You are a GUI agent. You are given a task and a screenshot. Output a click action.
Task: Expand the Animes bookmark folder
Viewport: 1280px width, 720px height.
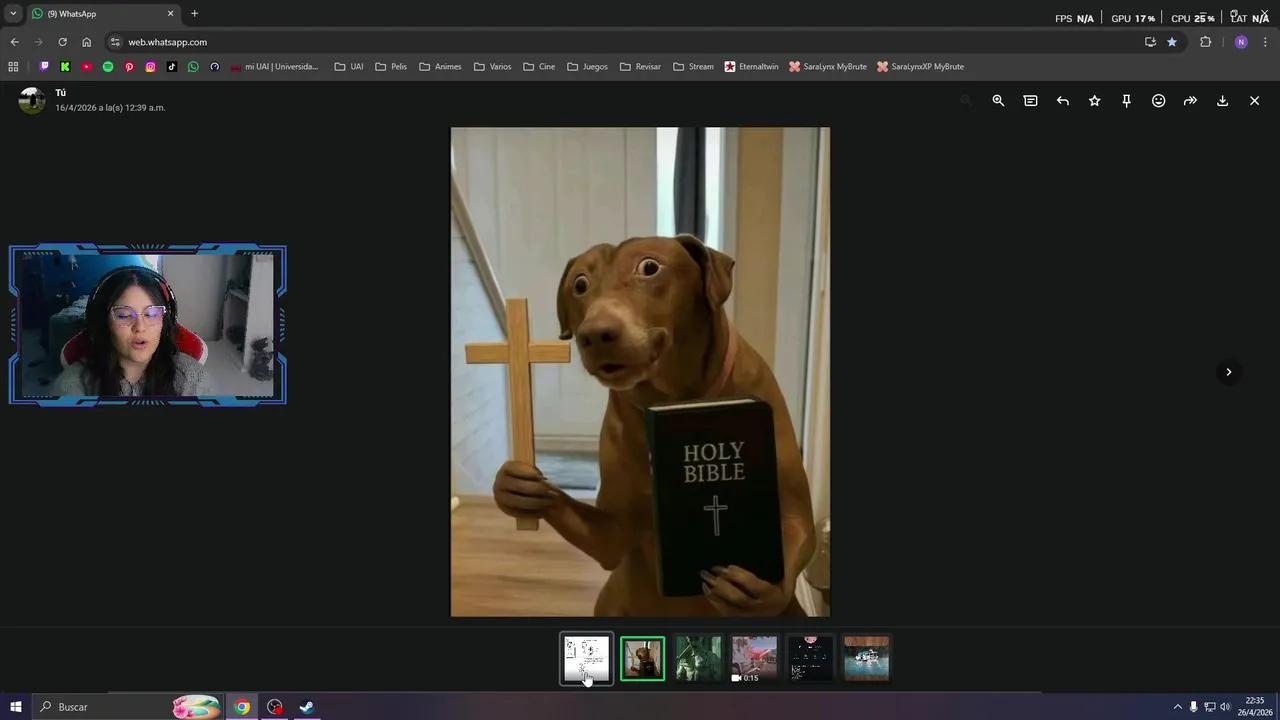440,67
